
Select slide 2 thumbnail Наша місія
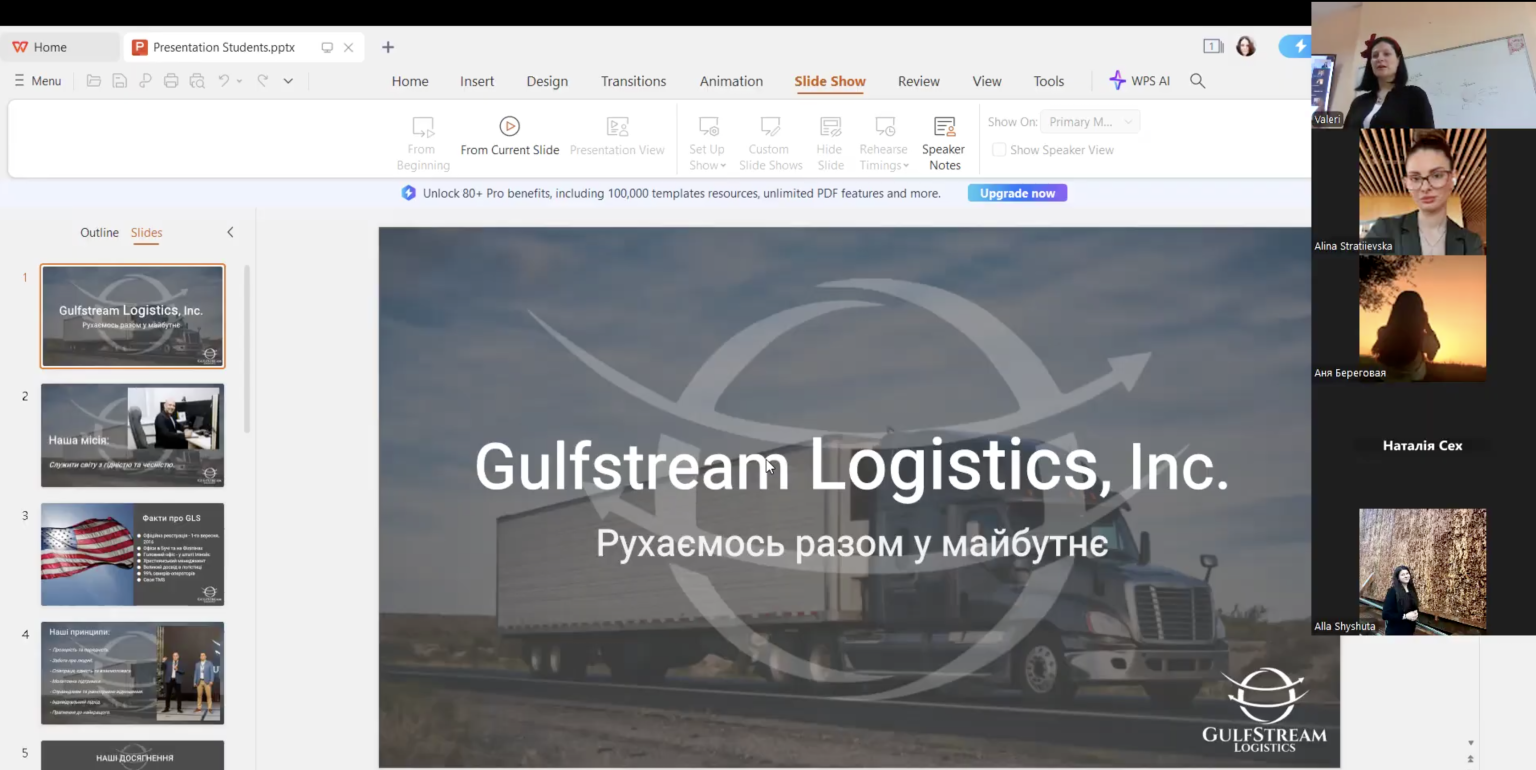point(132,435)
